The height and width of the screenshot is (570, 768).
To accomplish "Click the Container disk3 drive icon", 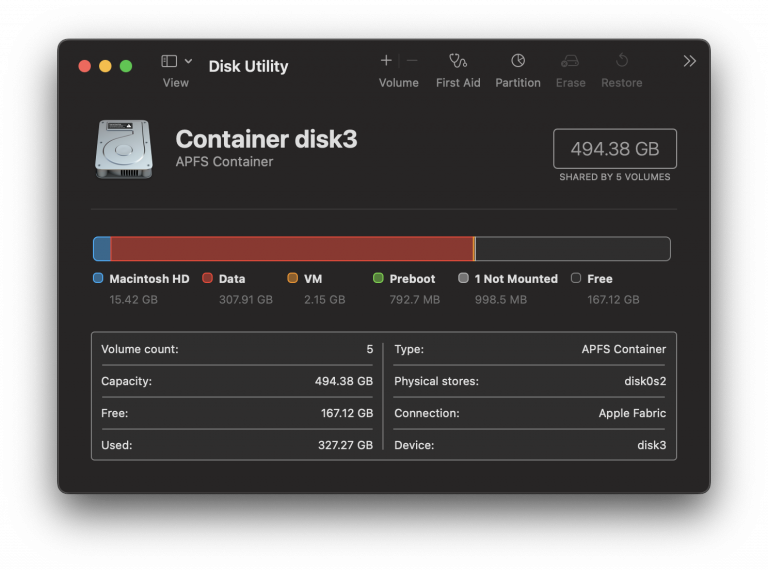I will [125, 149].
